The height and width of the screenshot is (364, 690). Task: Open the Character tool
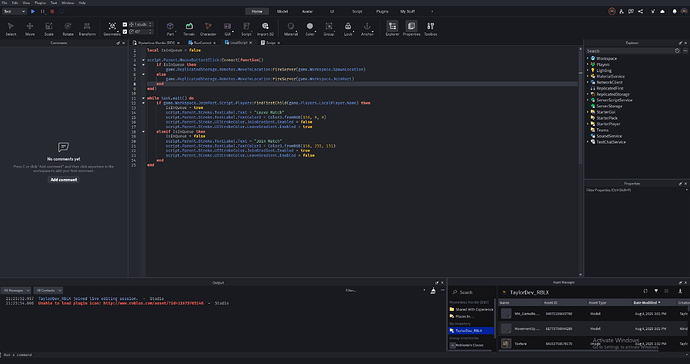(208, 29)
